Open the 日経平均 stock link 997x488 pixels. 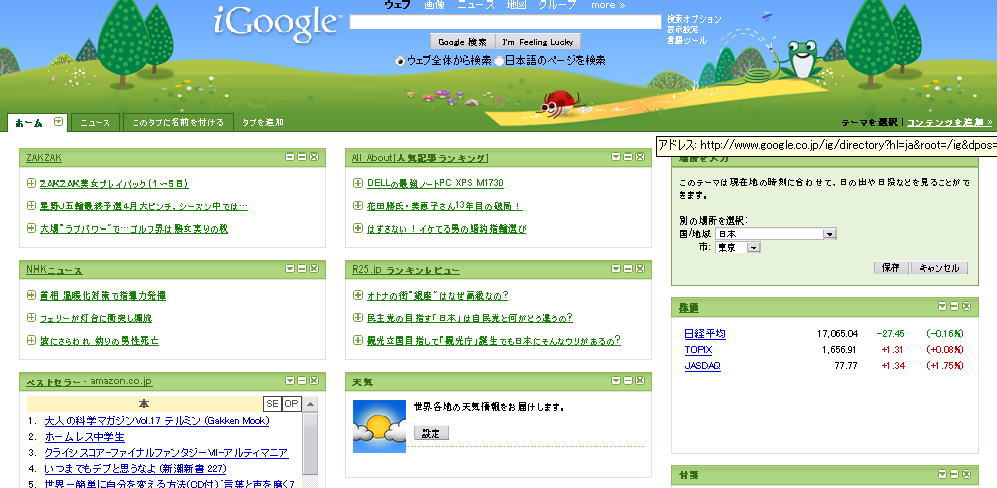click(705, 334)
